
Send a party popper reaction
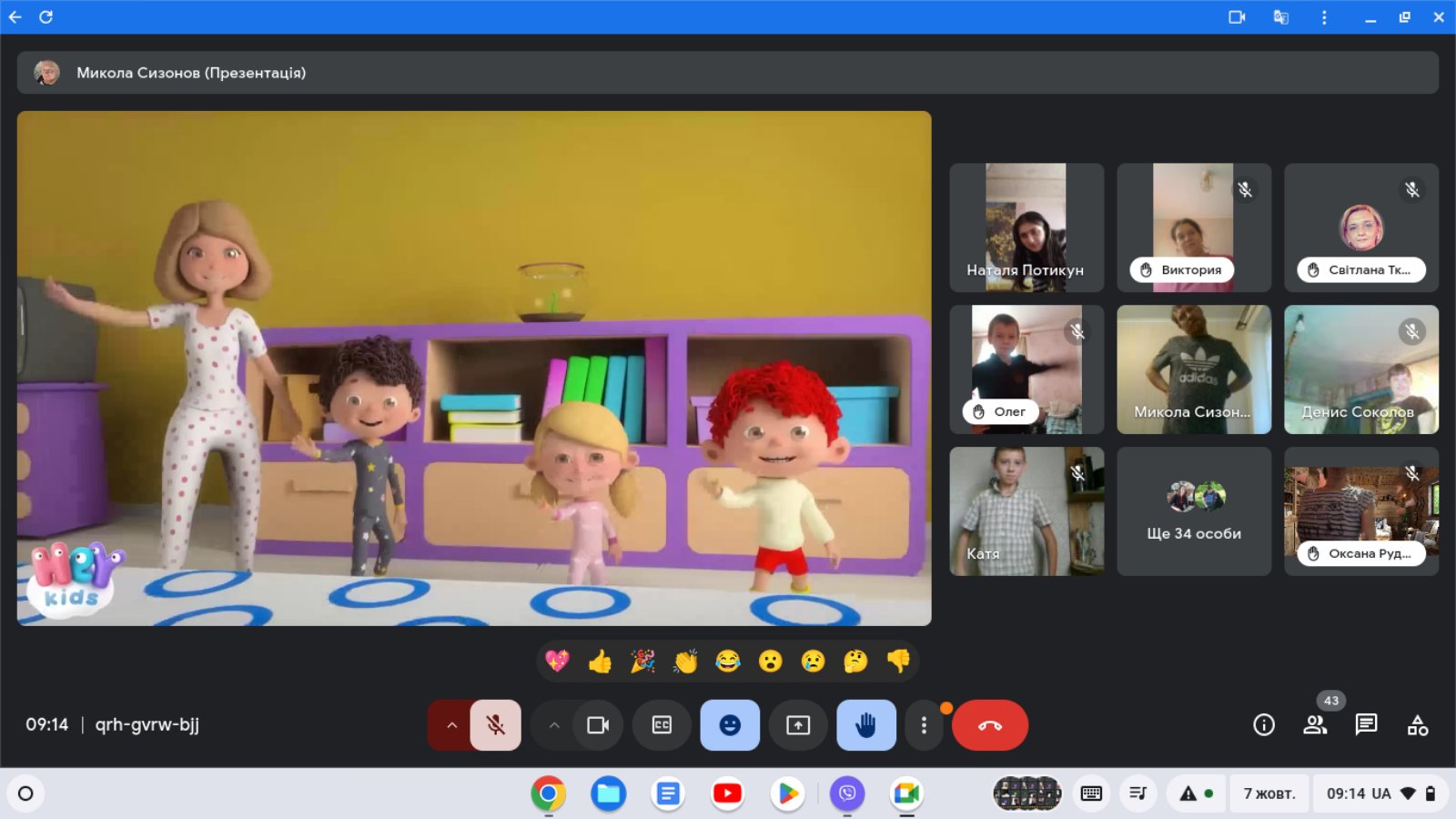click(x=642, y=661)
